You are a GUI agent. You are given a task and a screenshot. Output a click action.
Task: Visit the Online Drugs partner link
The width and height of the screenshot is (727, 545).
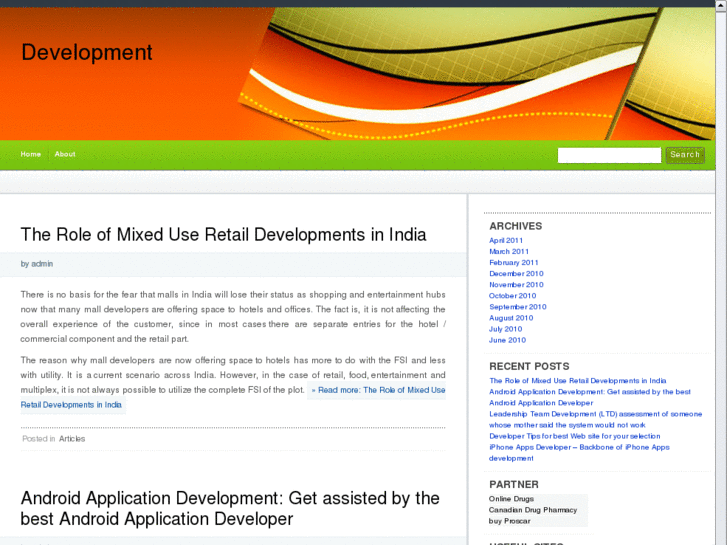(x=511, y=499)
